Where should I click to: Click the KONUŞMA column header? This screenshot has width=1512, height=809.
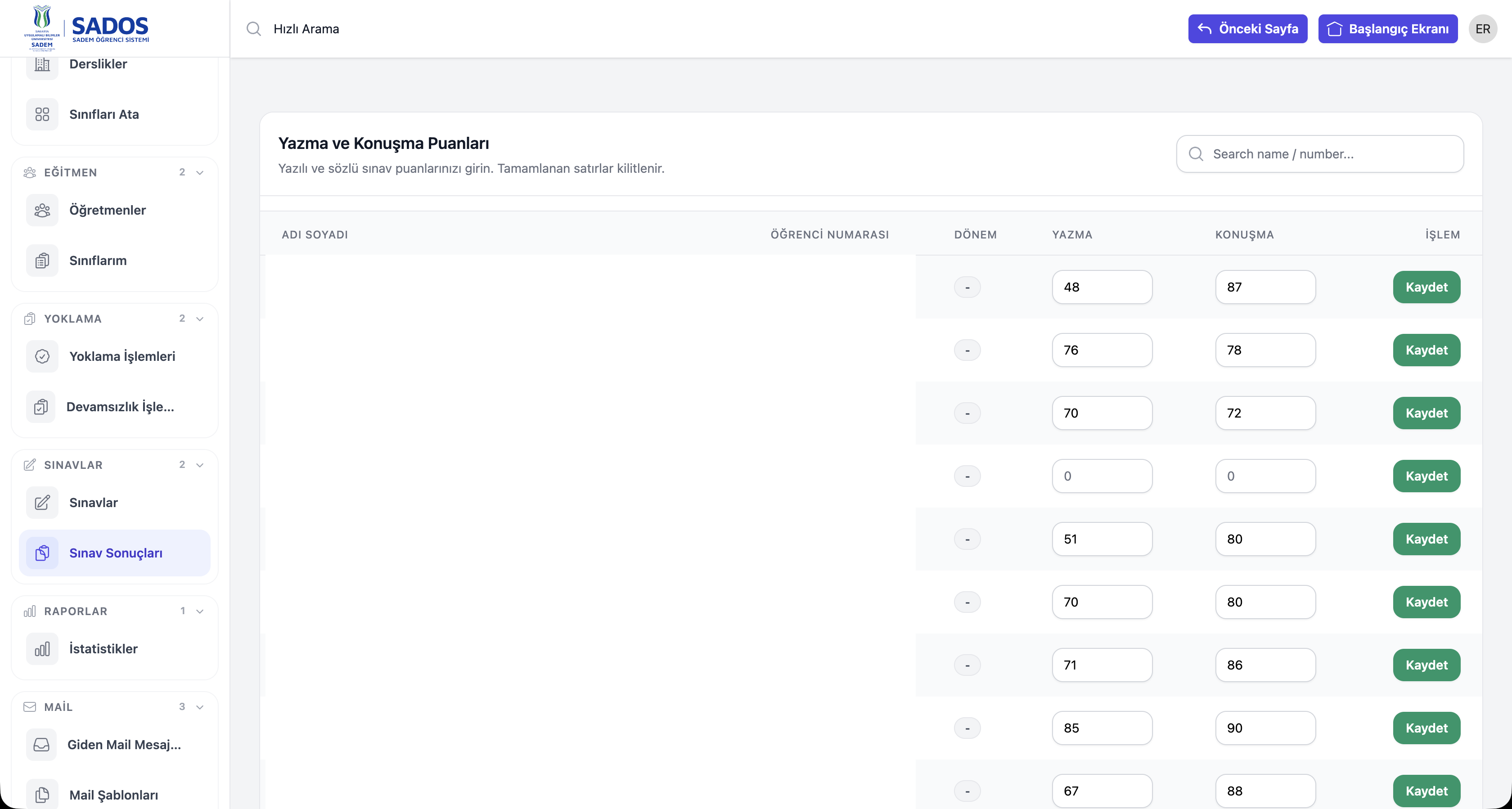pos(1244,235)
